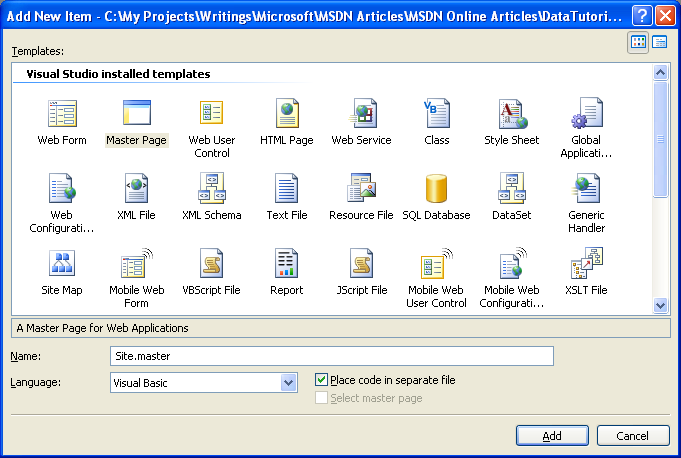Uncheck Place code in separate file
The height and width of the screenshot is (458, 681).
pos(321,380)
